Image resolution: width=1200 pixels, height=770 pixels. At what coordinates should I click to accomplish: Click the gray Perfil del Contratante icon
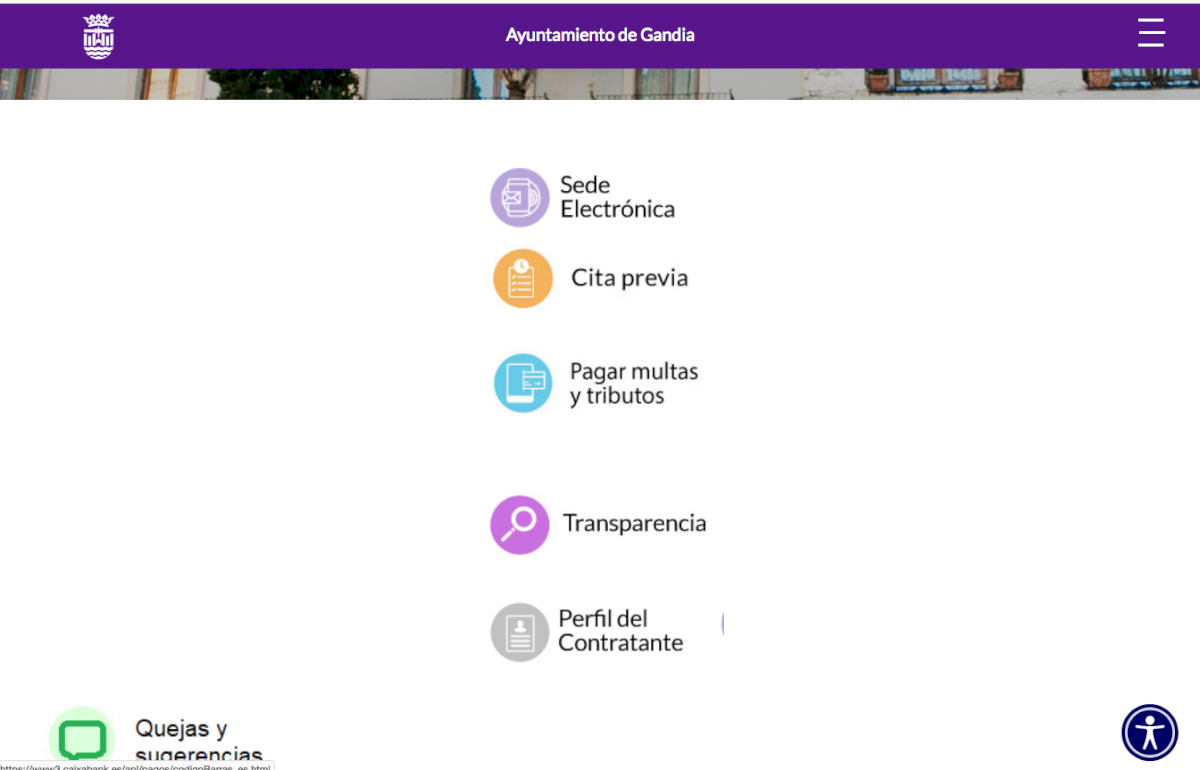(x=520, y=632)
